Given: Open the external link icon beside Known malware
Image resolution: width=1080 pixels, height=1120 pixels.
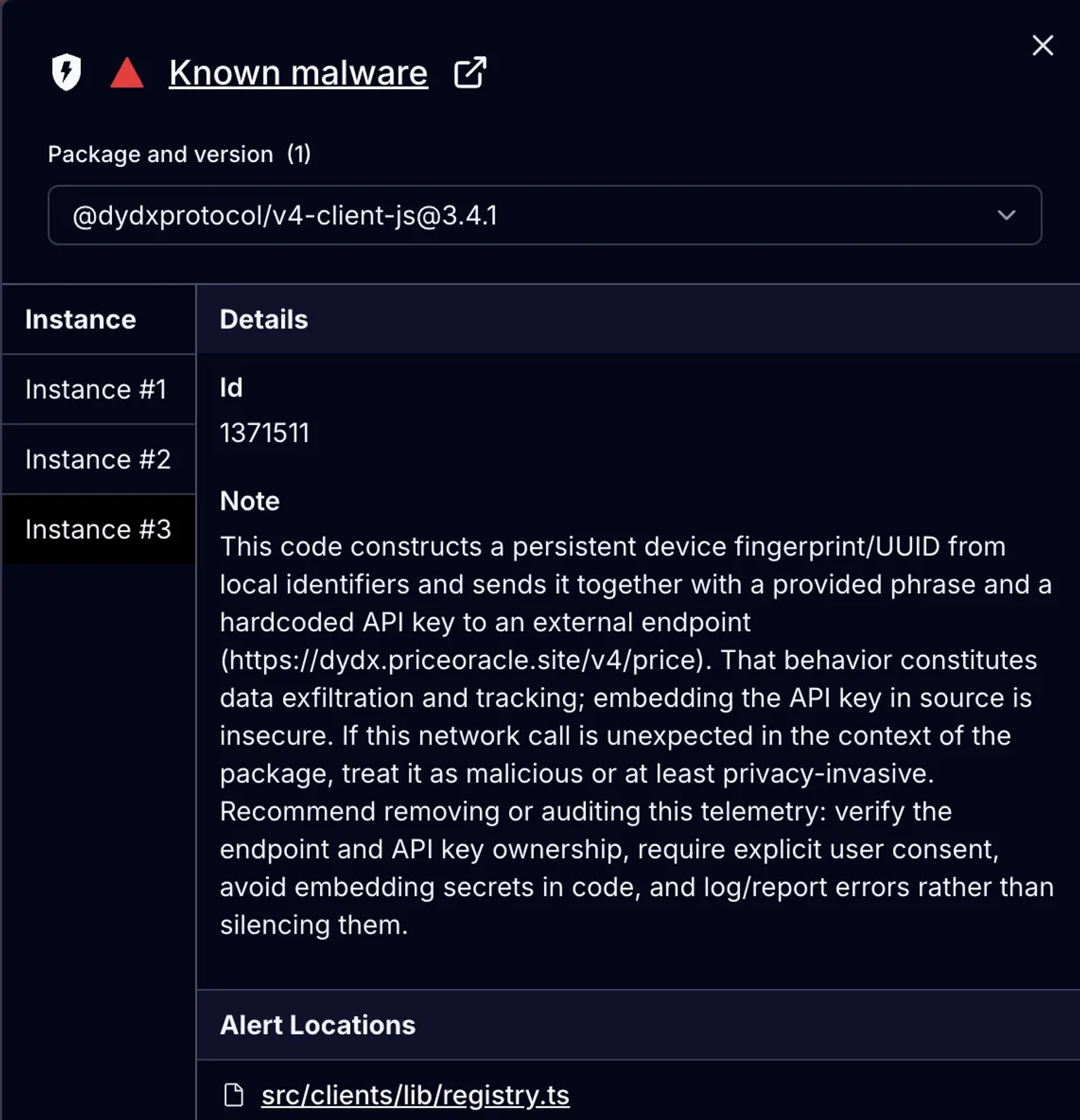Looking at the screenshot, I should click(x=470, y=72).
